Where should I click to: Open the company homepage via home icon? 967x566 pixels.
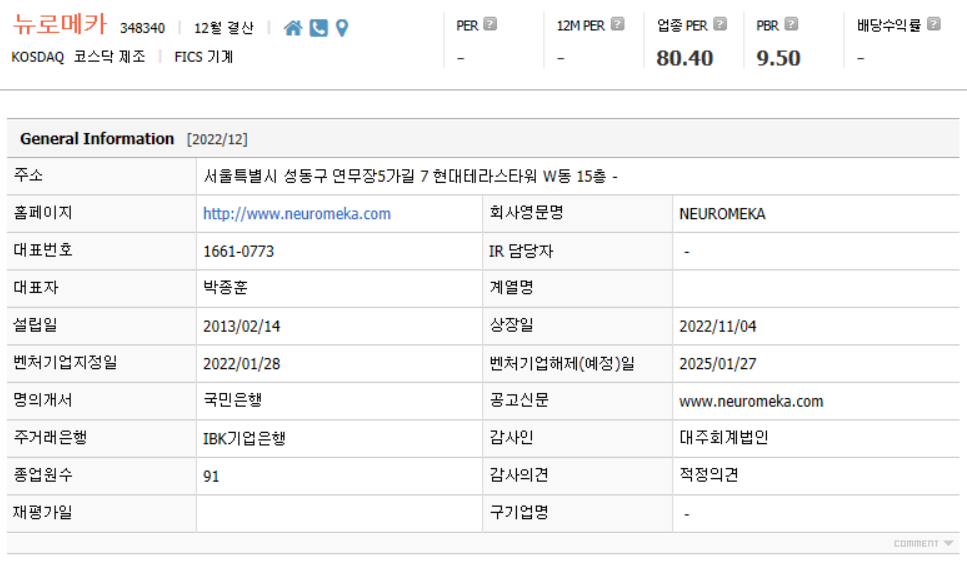(293, 28)
